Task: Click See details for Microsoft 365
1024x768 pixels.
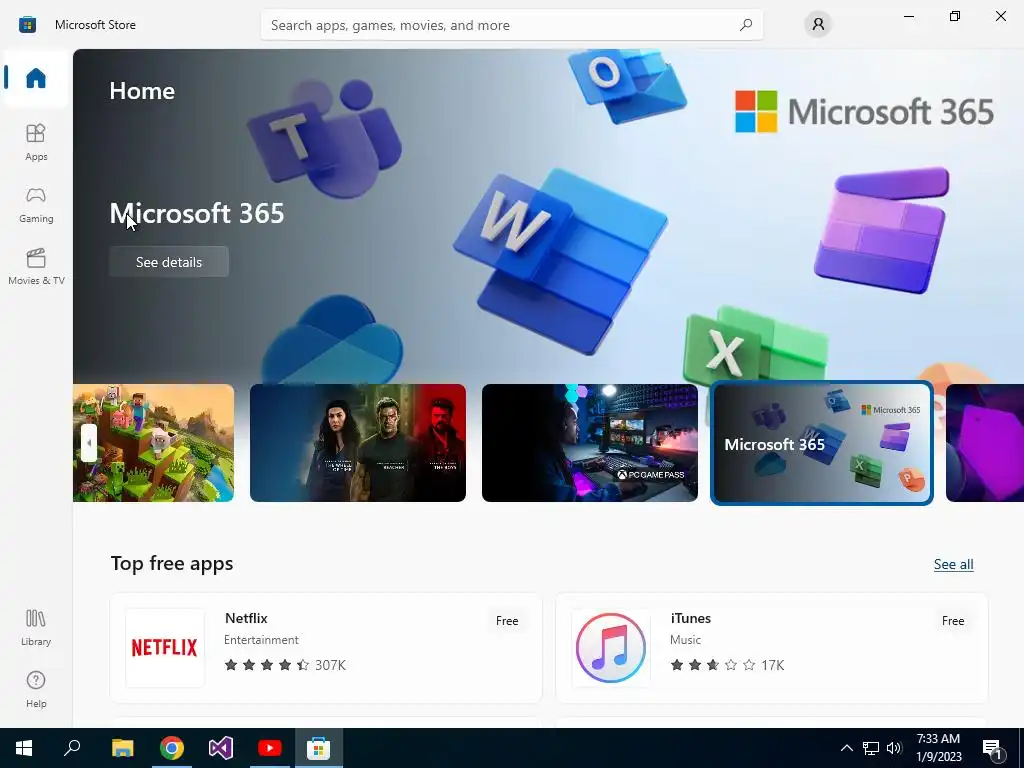Action: coord(168,262)
